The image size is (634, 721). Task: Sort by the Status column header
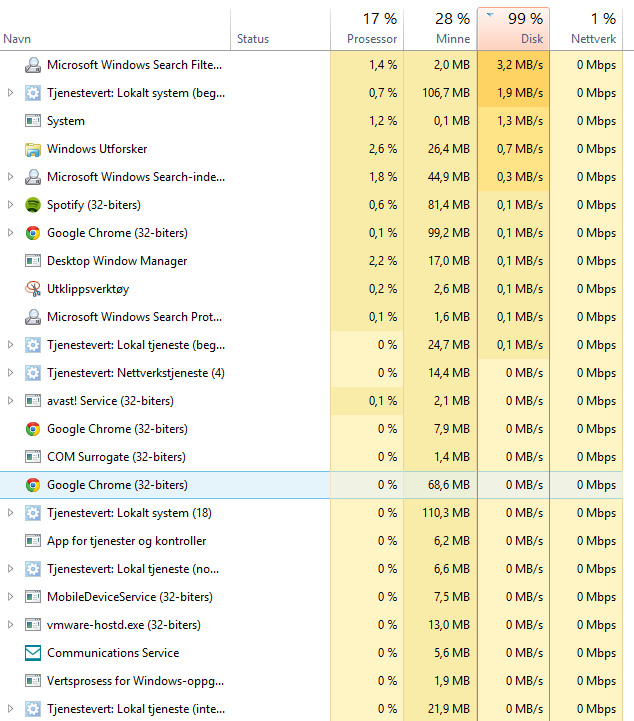[x=280, y=29]
